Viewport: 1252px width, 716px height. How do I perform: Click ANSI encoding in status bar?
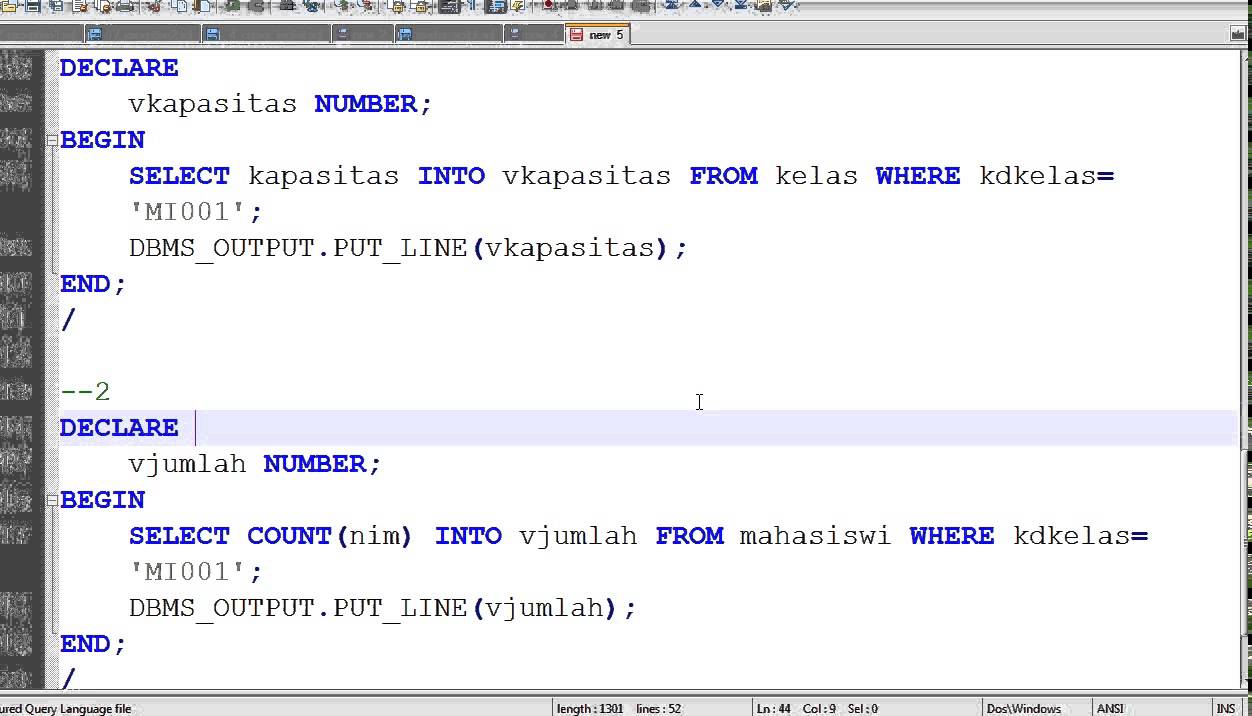tap(1110, 708)
